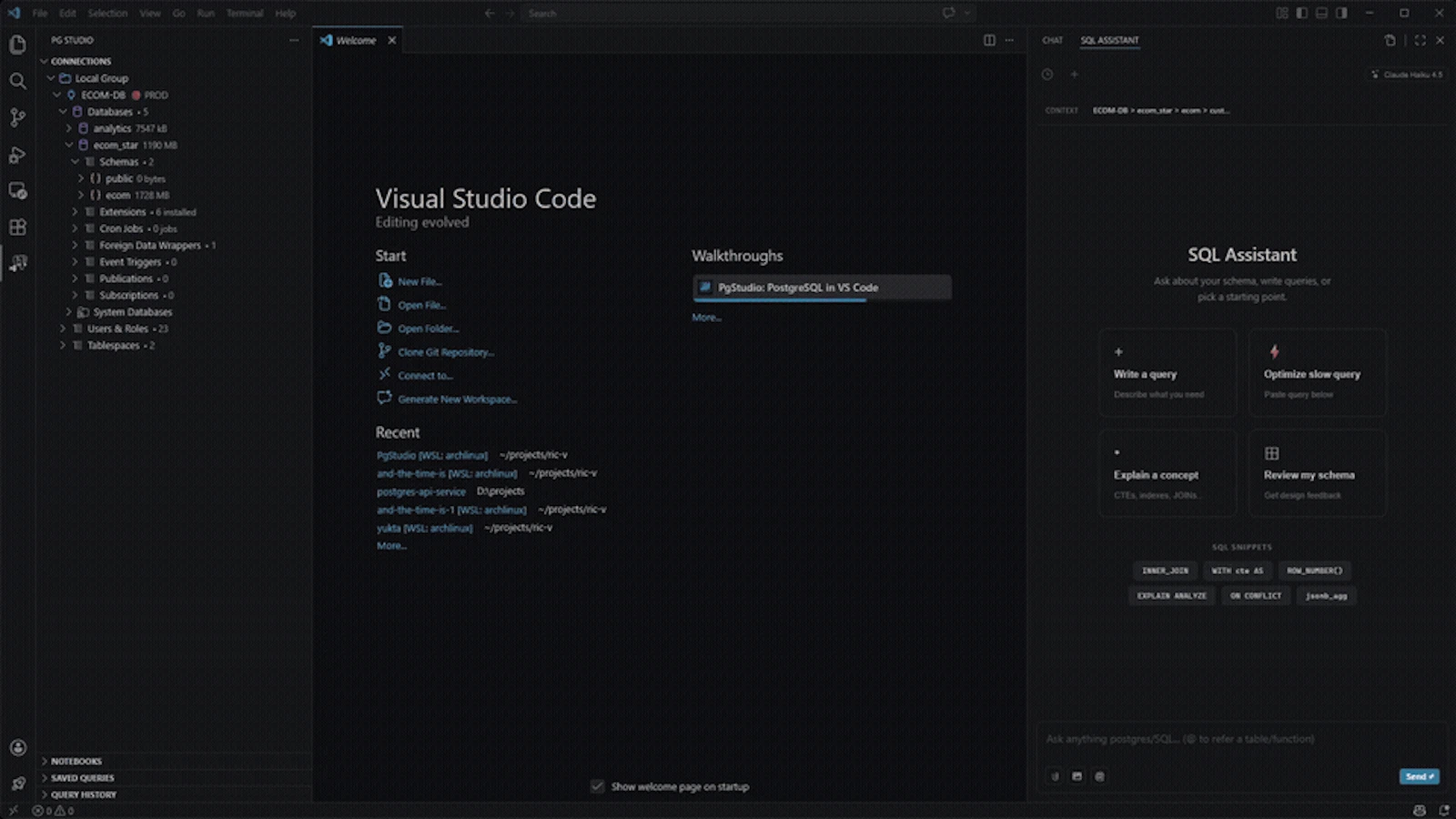Open Remote Explorer in activity bar
The height and width of the screenshot is (819, 1456).
(x=17, y=191)
